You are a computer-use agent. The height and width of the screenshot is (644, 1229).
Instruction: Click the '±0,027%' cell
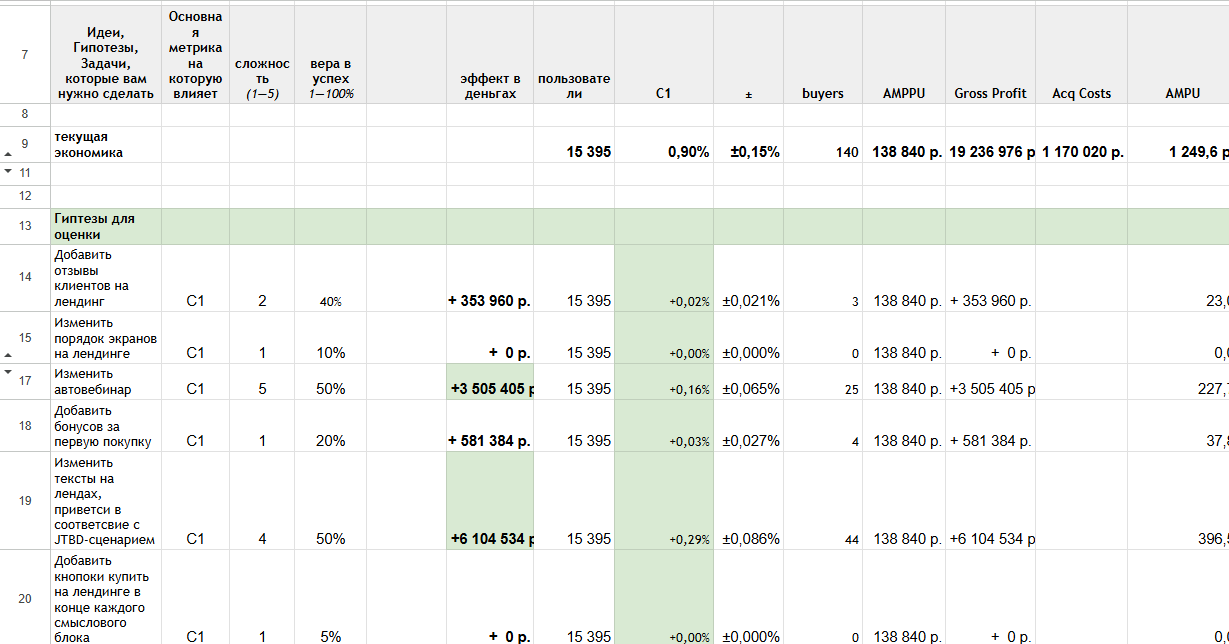749,426
